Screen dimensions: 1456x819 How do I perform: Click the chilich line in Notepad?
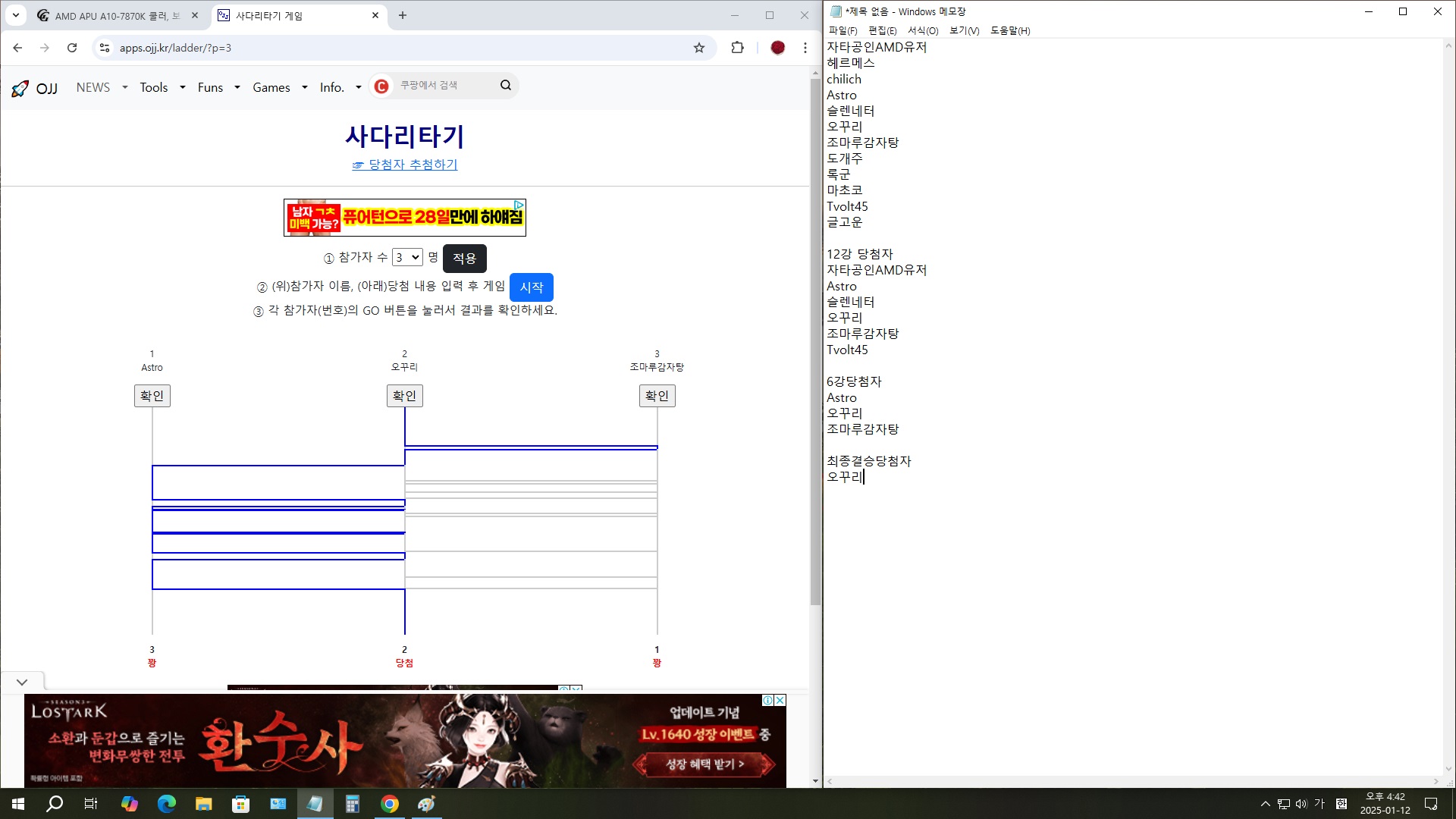click(844, 79)
